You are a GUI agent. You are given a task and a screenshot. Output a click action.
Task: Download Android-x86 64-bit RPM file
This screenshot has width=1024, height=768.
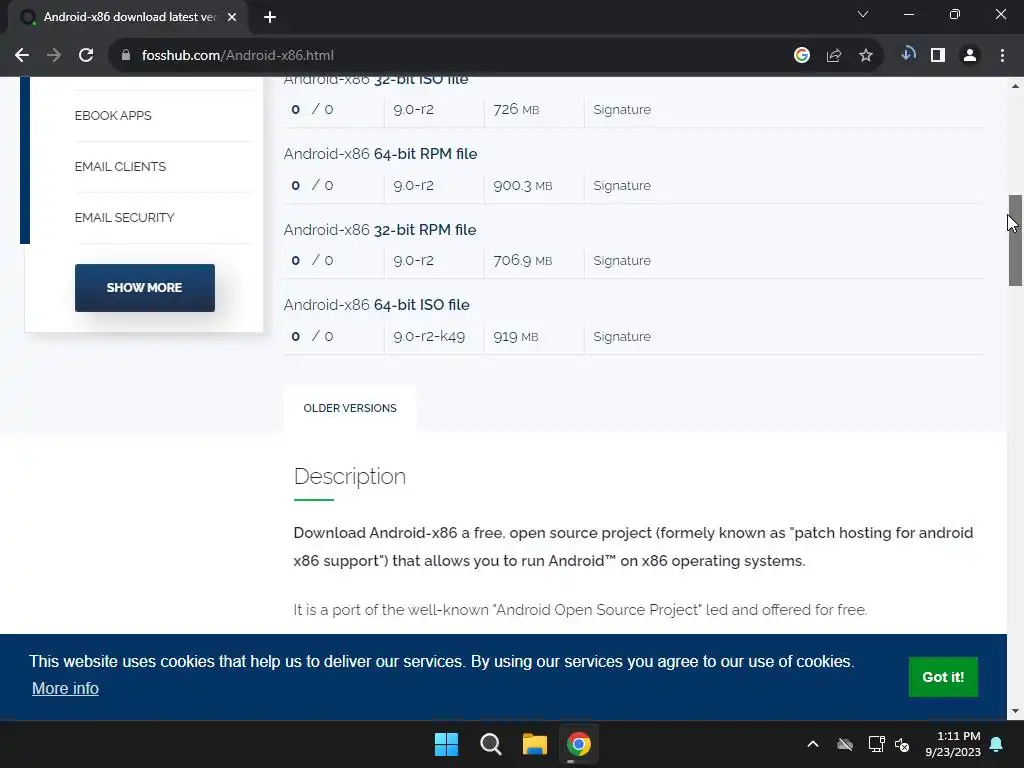[x=380, y=154]
